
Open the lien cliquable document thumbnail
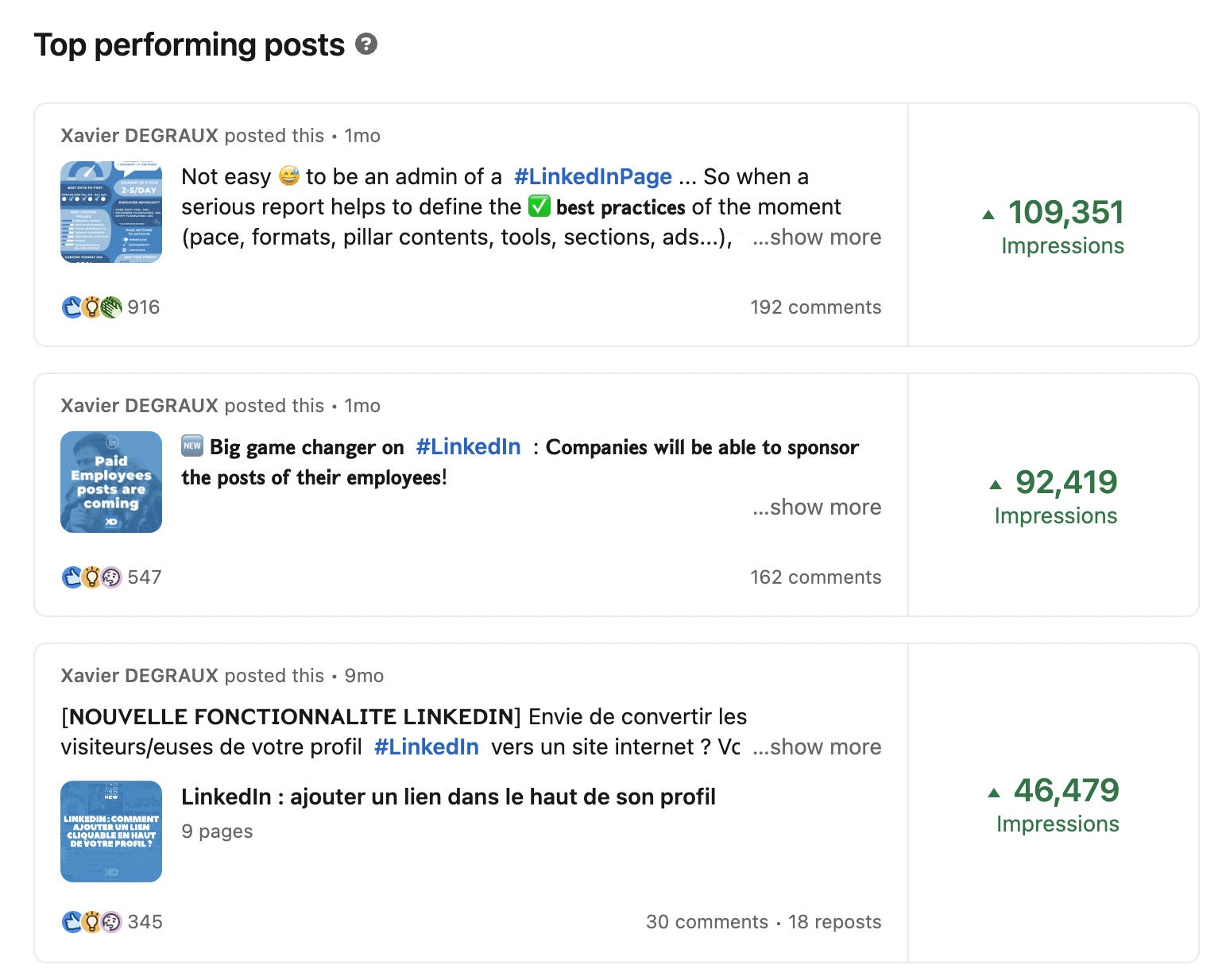[111, 831]
